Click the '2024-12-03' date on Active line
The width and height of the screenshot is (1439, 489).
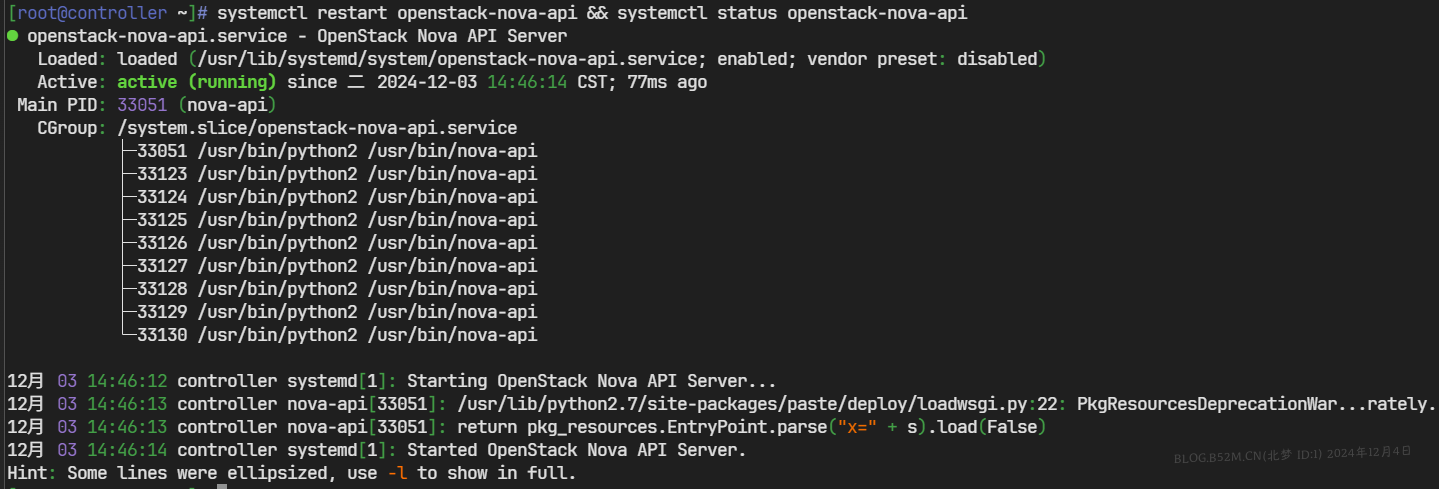[x=427, y=82]
